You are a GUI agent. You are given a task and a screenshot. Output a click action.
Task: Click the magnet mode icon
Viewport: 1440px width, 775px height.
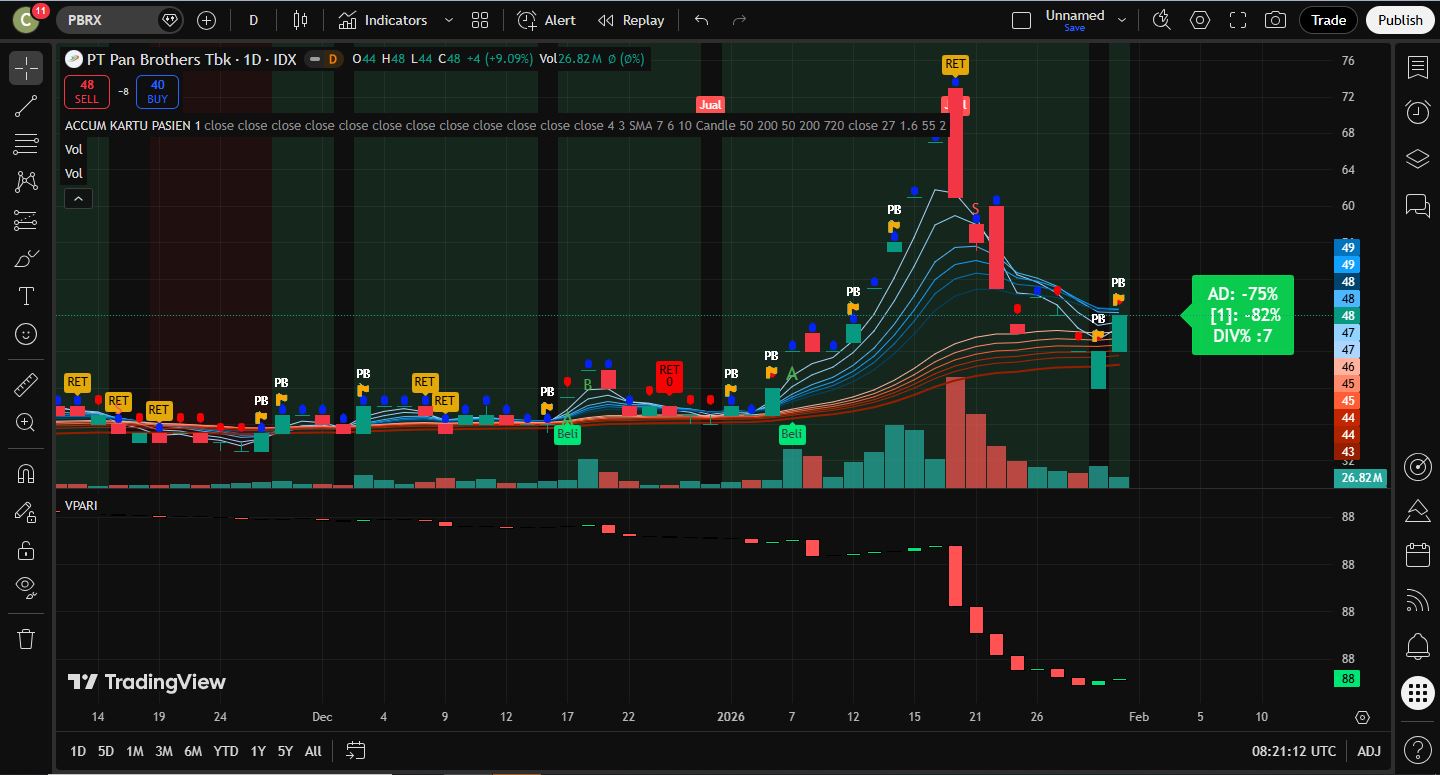(26, 473)
